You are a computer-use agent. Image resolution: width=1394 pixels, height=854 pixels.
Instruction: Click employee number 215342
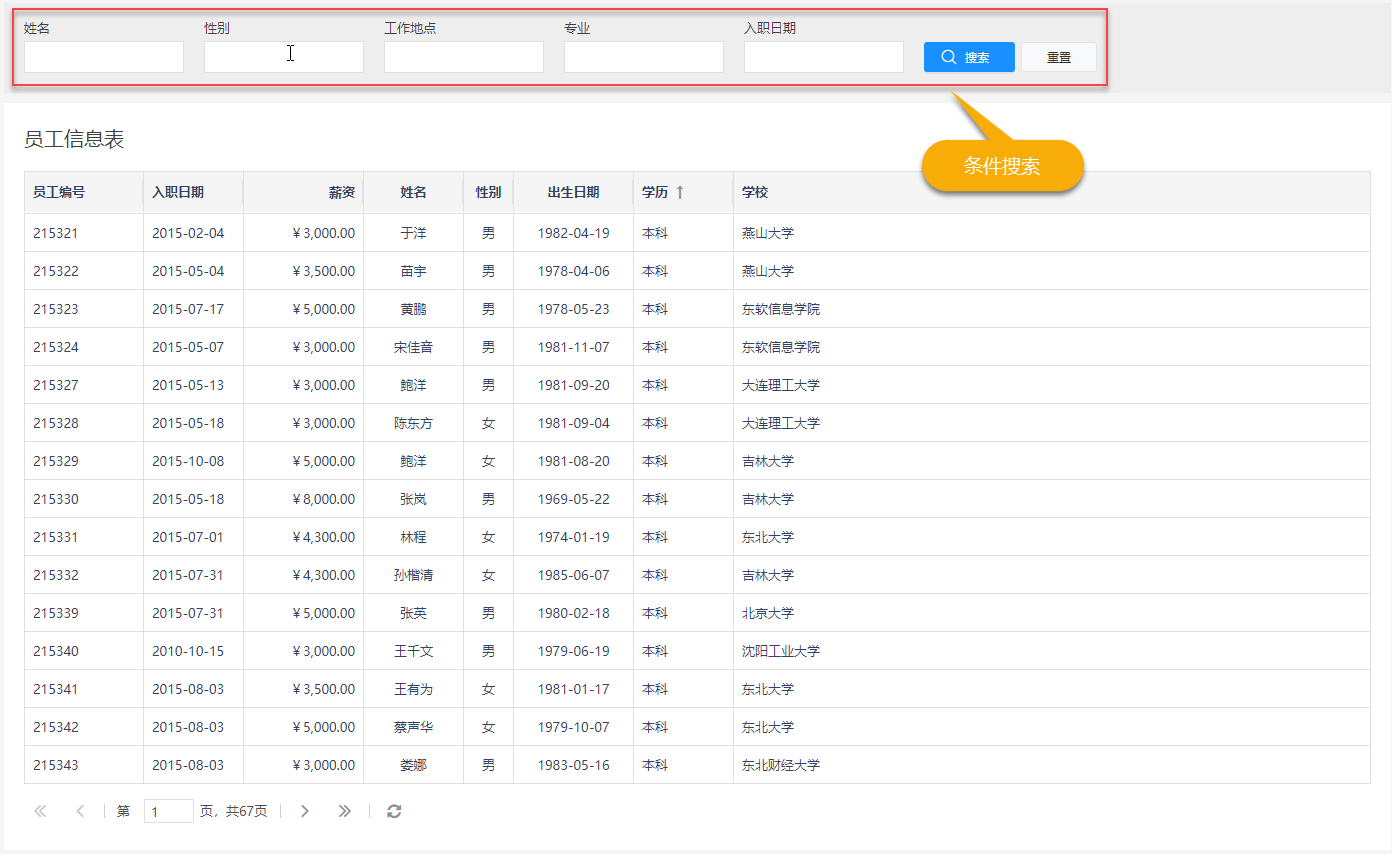pos(56,727)
